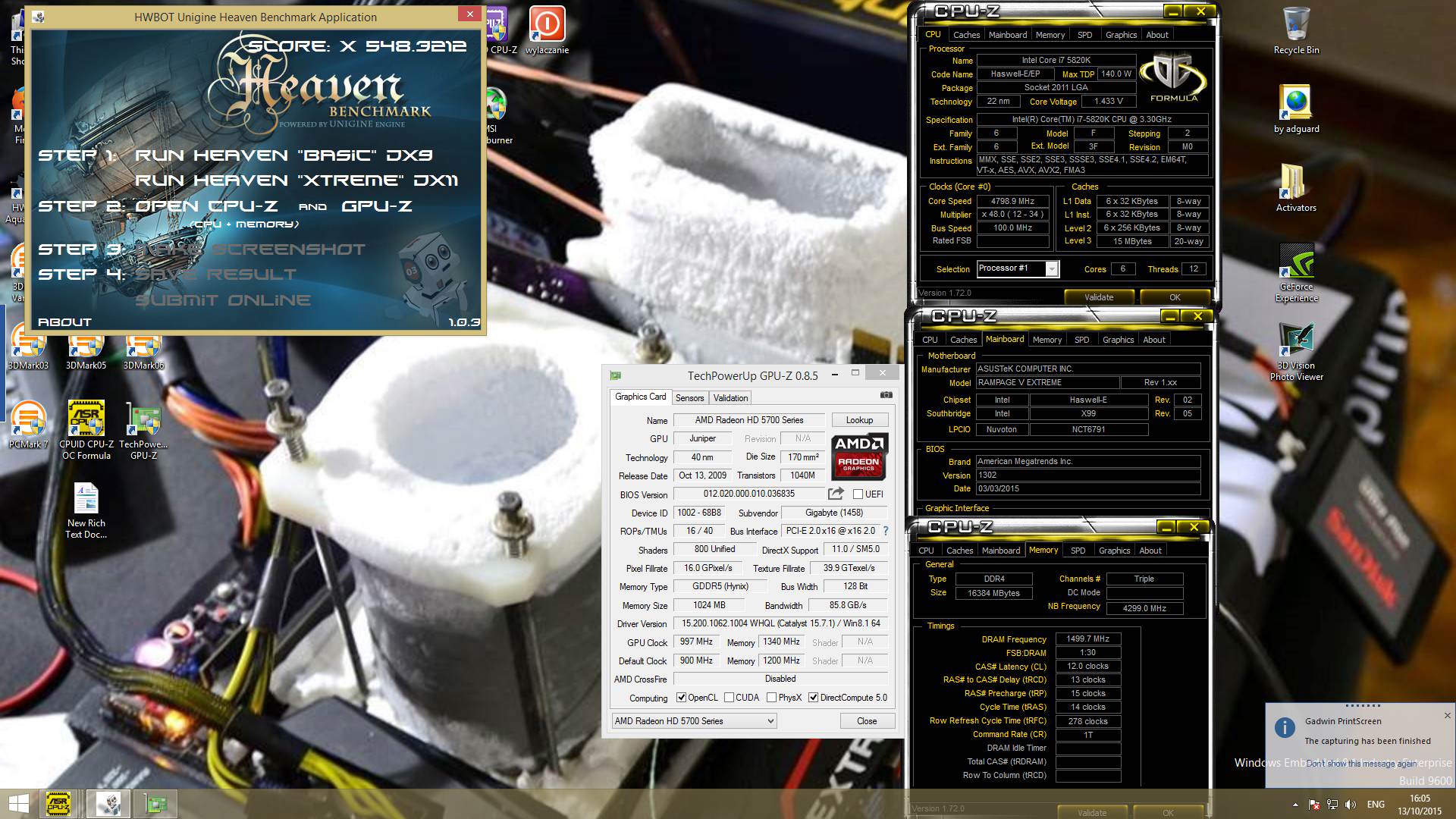Viewport: 1456px width, 819px height.
Task: Click the BIOS share/export icon in GPU-Z
Action: pos(836,494)
